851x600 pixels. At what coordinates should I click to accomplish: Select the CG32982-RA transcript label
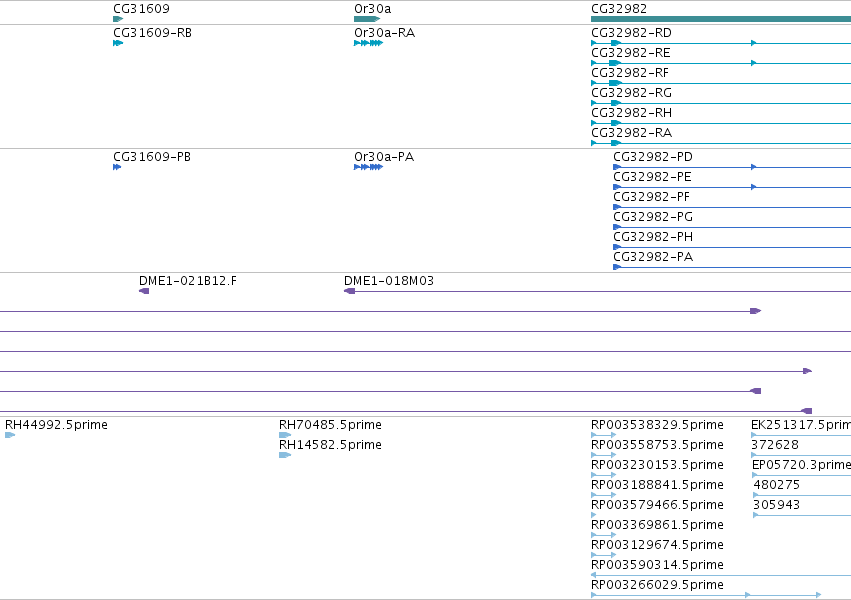coord(631,133)
